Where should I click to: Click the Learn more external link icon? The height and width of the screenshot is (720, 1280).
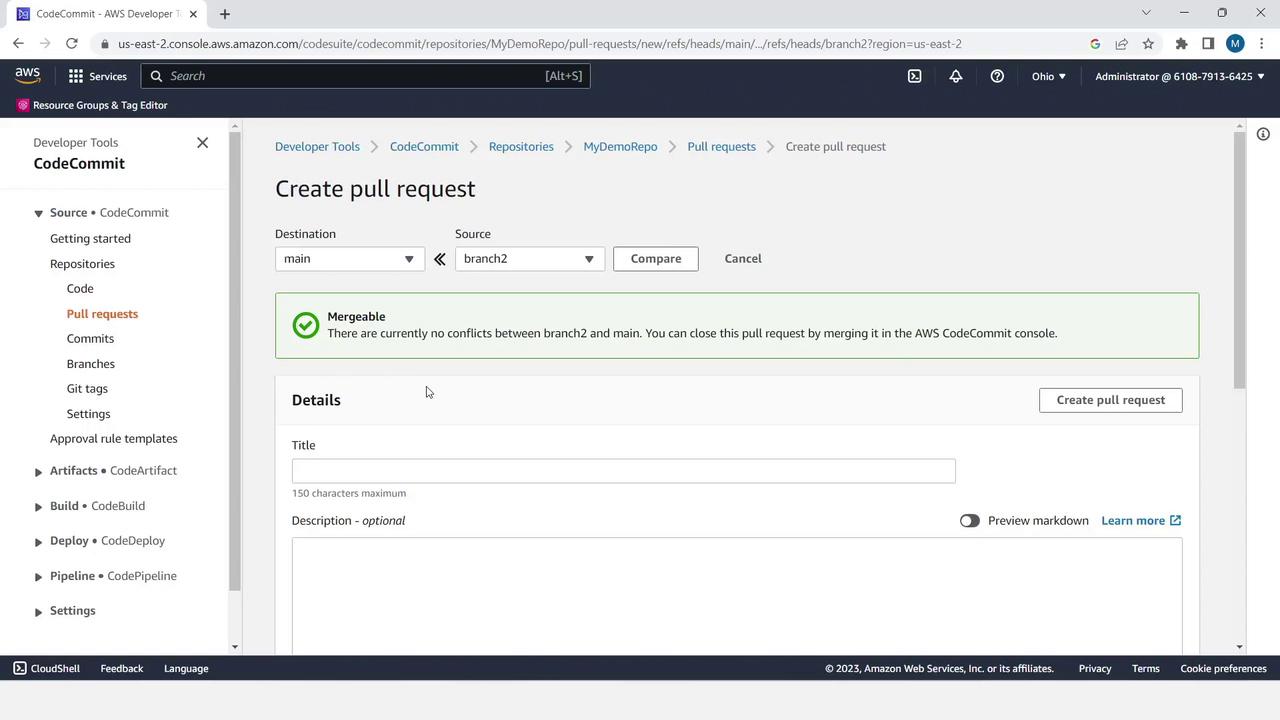pyautogui.click(x=1176, y=521)
